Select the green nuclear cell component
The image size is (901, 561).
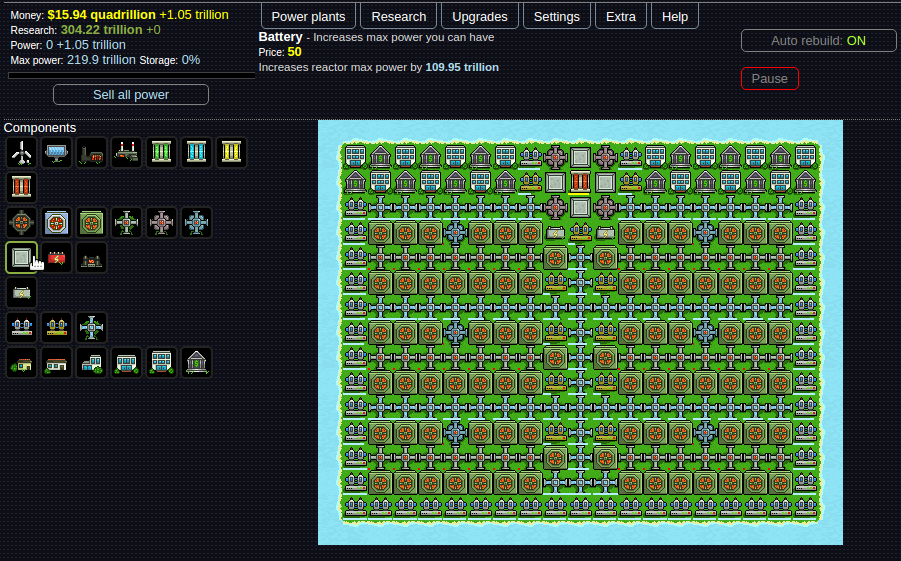point(162,153)
